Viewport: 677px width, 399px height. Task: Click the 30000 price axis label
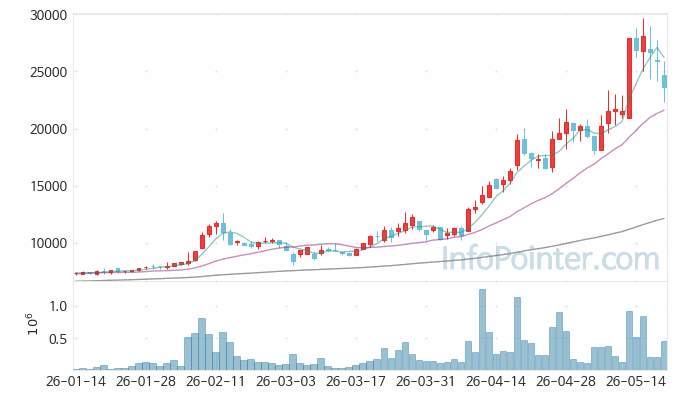pyautogui.click(x=49, y=15)
